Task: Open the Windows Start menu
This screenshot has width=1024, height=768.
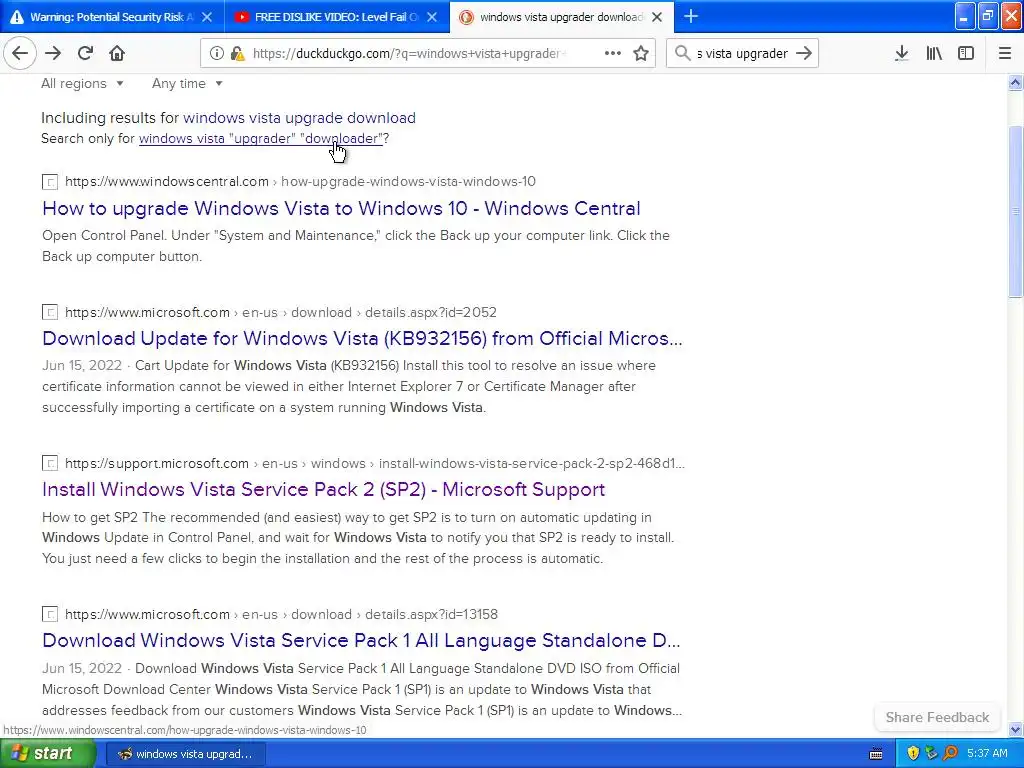Action: point(48,754)
